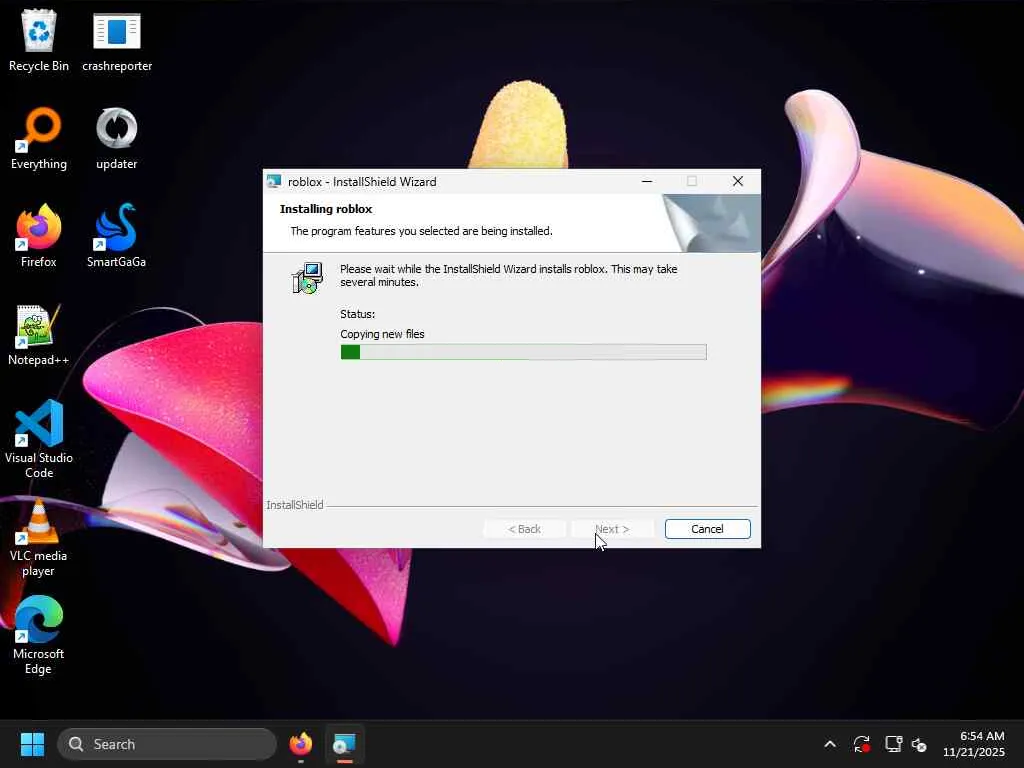The image size is (1024, 768).
Task: Click the 'Installing roblox' heading
Action: coord(326,209)
